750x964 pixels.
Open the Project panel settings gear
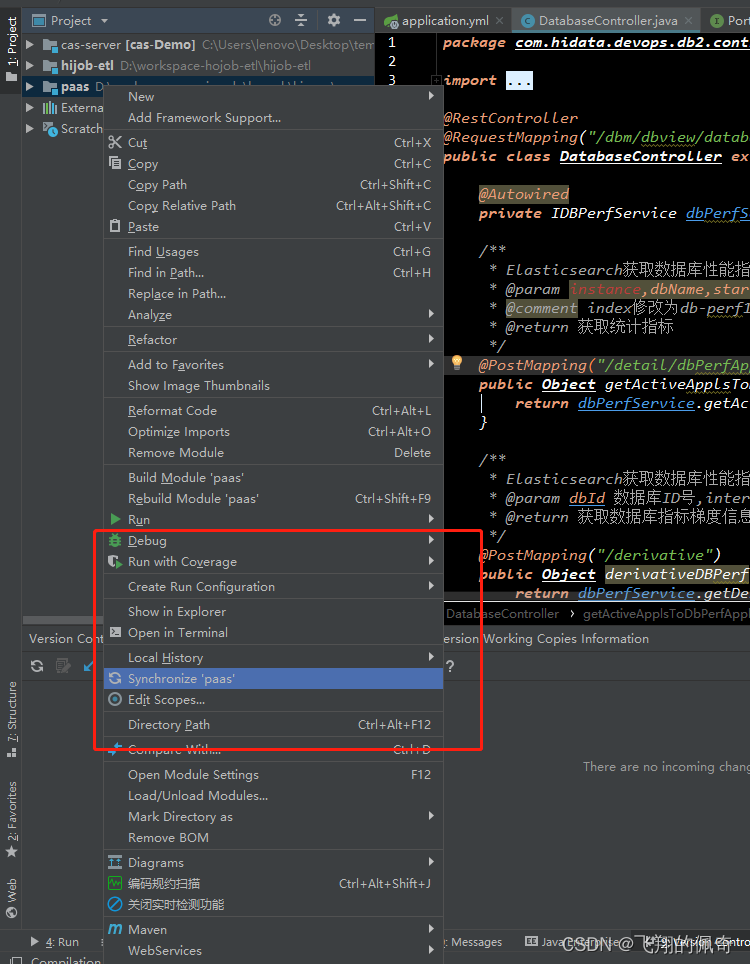pyautogui.click(x=334, y=20)
